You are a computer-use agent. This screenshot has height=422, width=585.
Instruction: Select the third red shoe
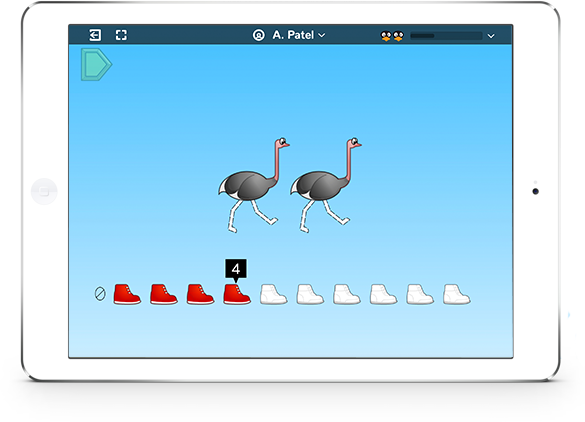[200, 294]
